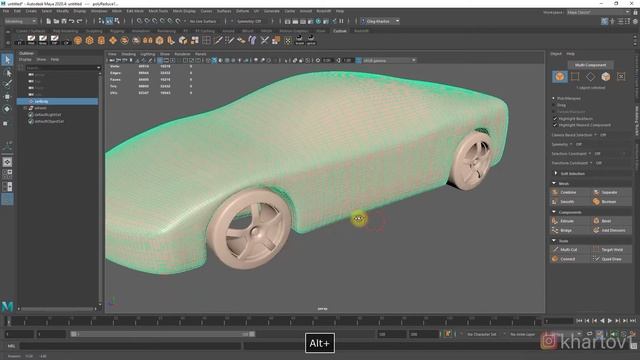Click the Outliner horizontal scrollbar

[57, 309]
